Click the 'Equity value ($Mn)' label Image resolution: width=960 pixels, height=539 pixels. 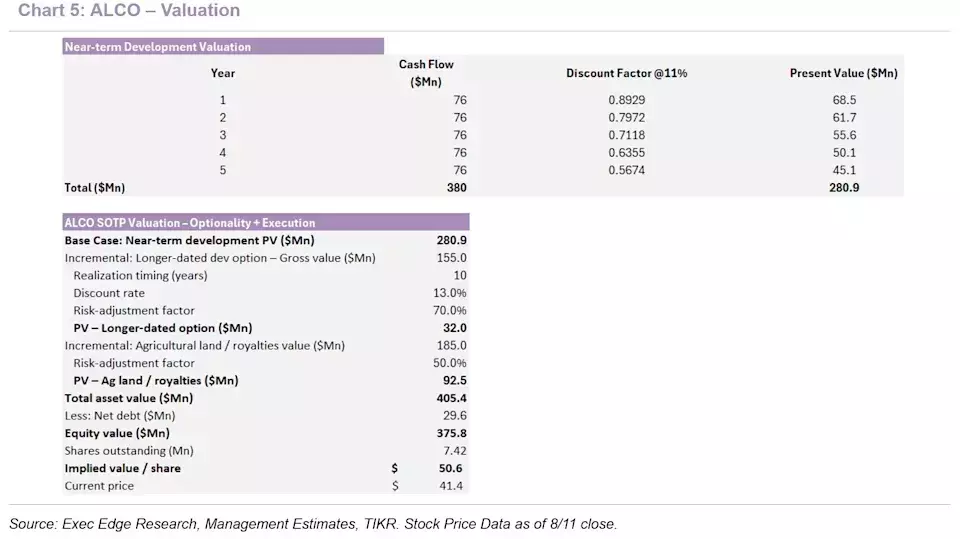click(117, 434)
